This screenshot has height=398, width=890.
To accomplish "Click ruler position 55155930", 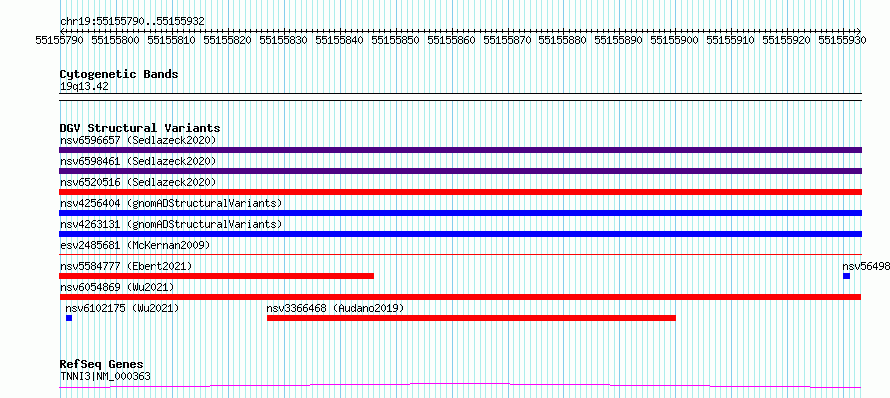I will coord(843,40).
